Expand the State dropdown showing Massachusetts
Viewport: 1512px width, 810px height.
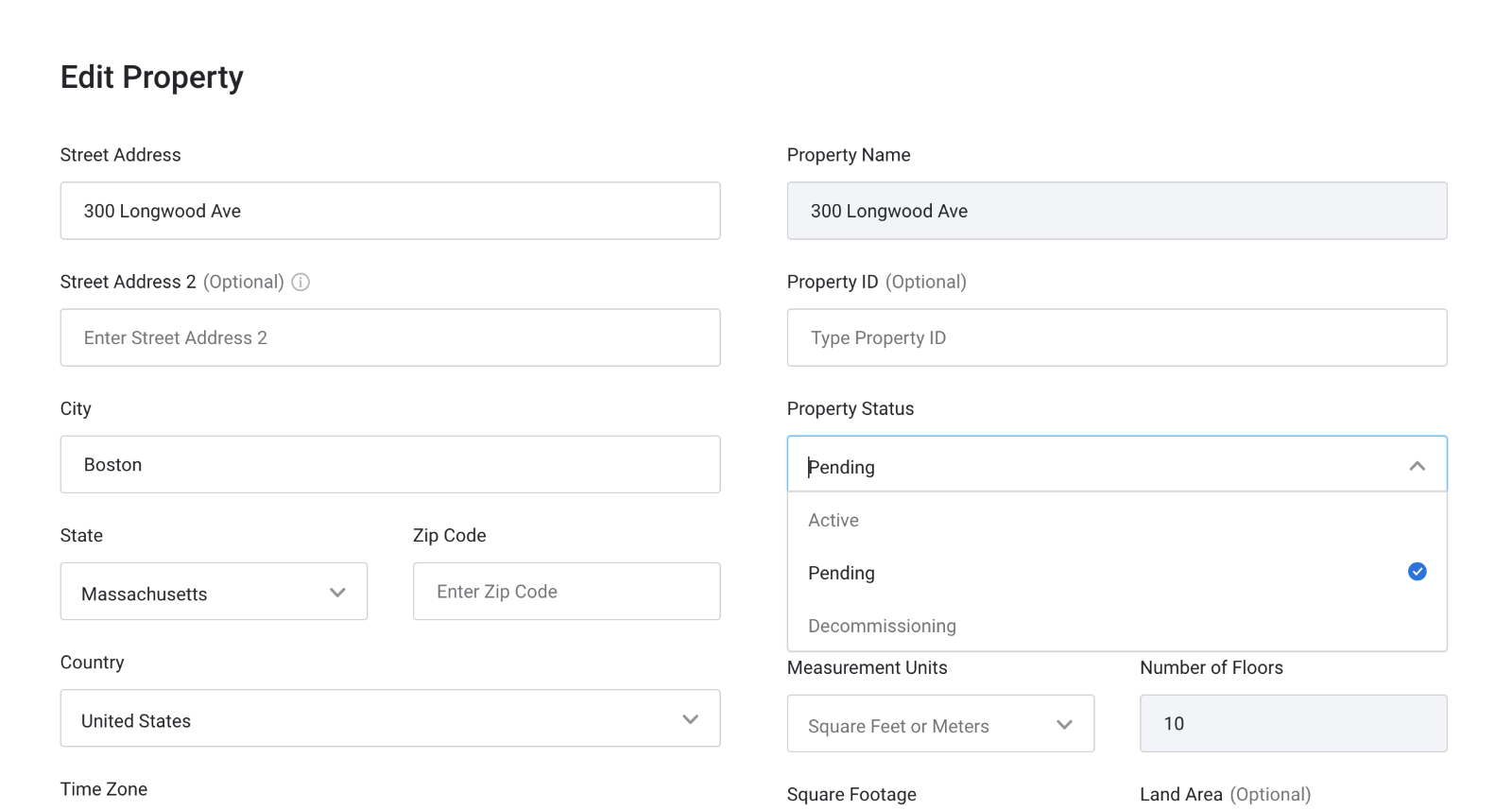coord(214,593)
